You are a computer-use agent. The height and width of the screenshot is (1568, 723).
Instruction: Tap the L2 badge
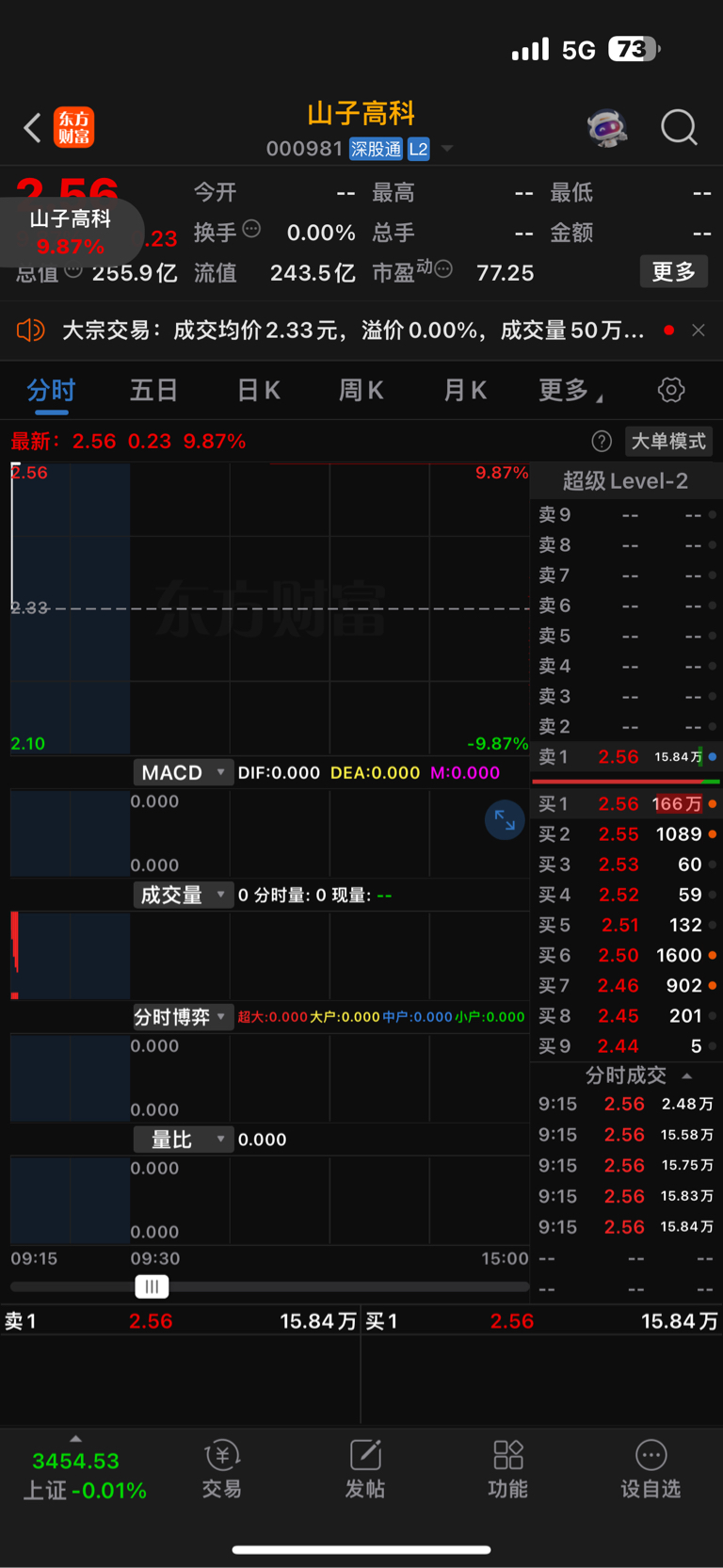[x=419, y=149]
